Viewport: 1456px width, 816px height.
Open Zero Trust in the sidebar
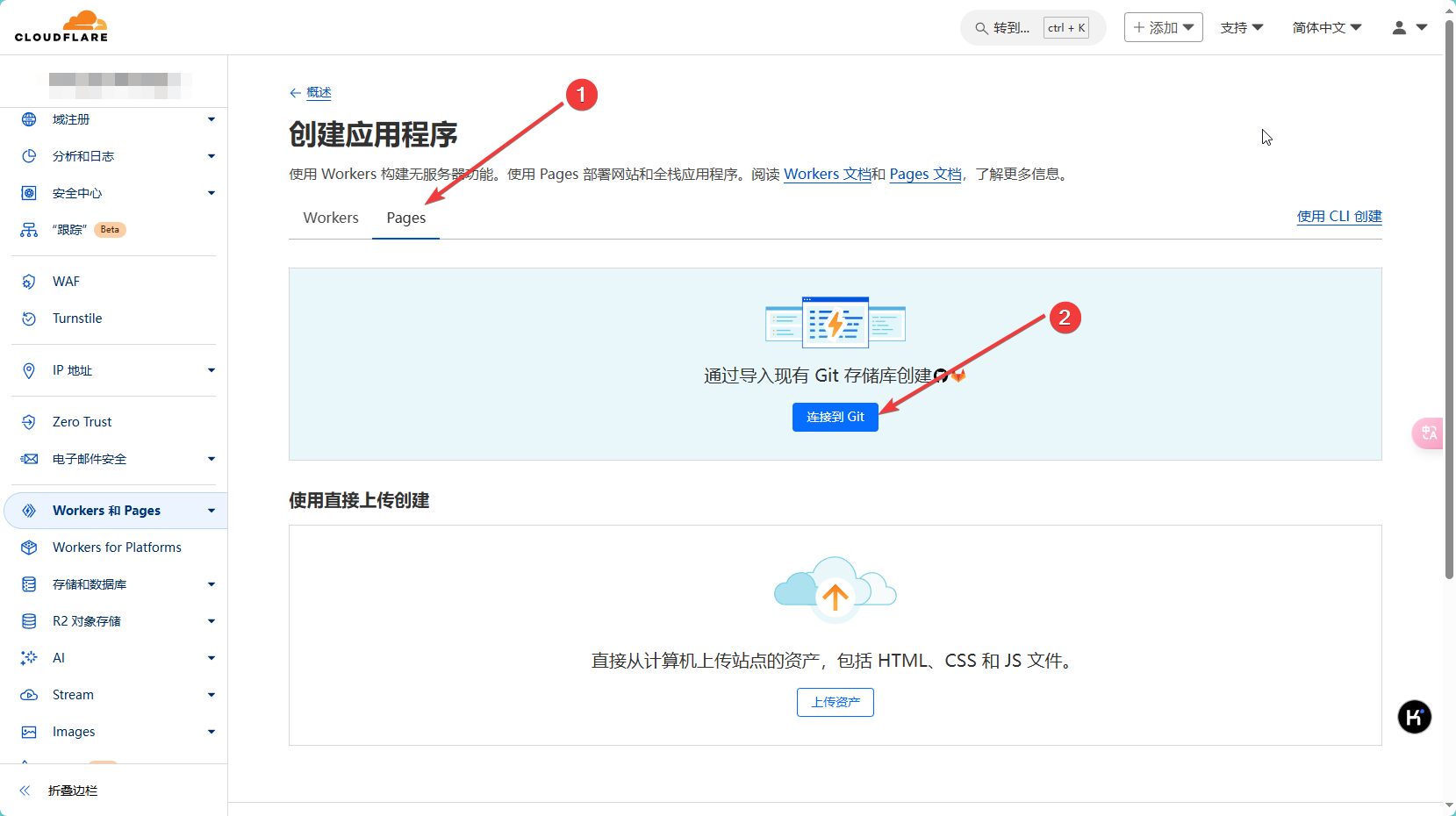coord(82,422)
